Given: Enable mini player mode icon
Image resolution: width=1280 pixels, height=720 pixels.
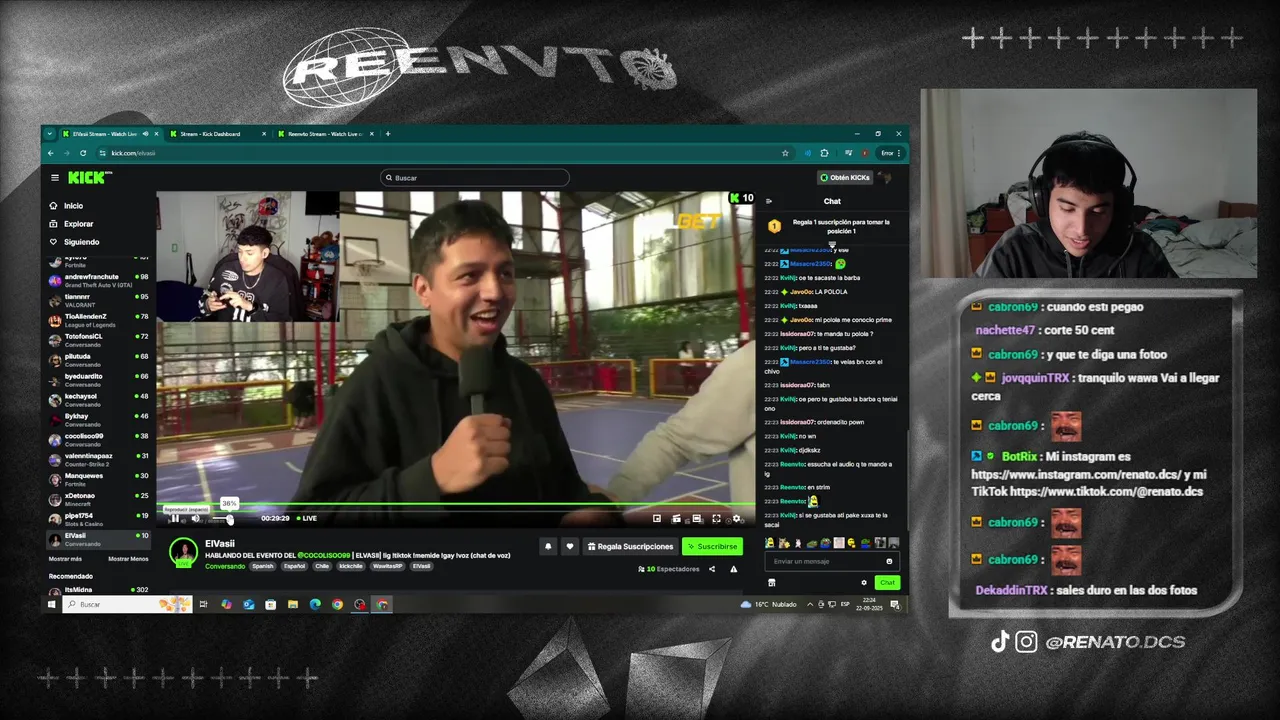Looking at the screenshot, I should (x=657, y=518).
